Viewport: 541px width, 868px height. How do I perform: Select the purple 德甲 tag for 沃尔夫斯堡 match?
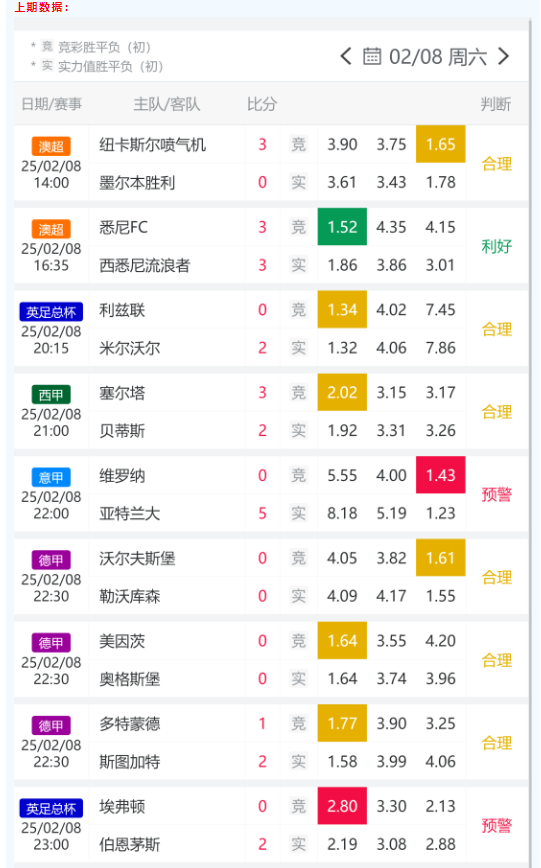[x=51, y=560]
